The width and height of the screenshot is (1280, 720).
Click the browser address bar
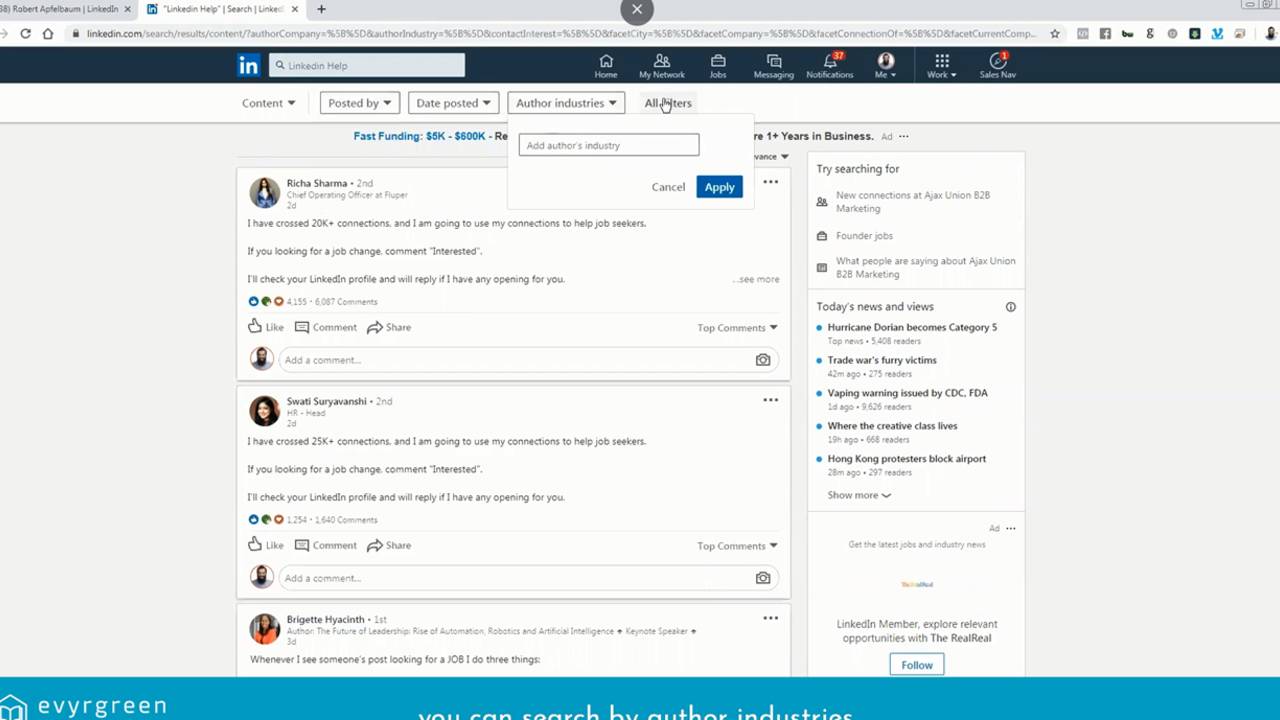pyautogui.click(x=560, y=33)
